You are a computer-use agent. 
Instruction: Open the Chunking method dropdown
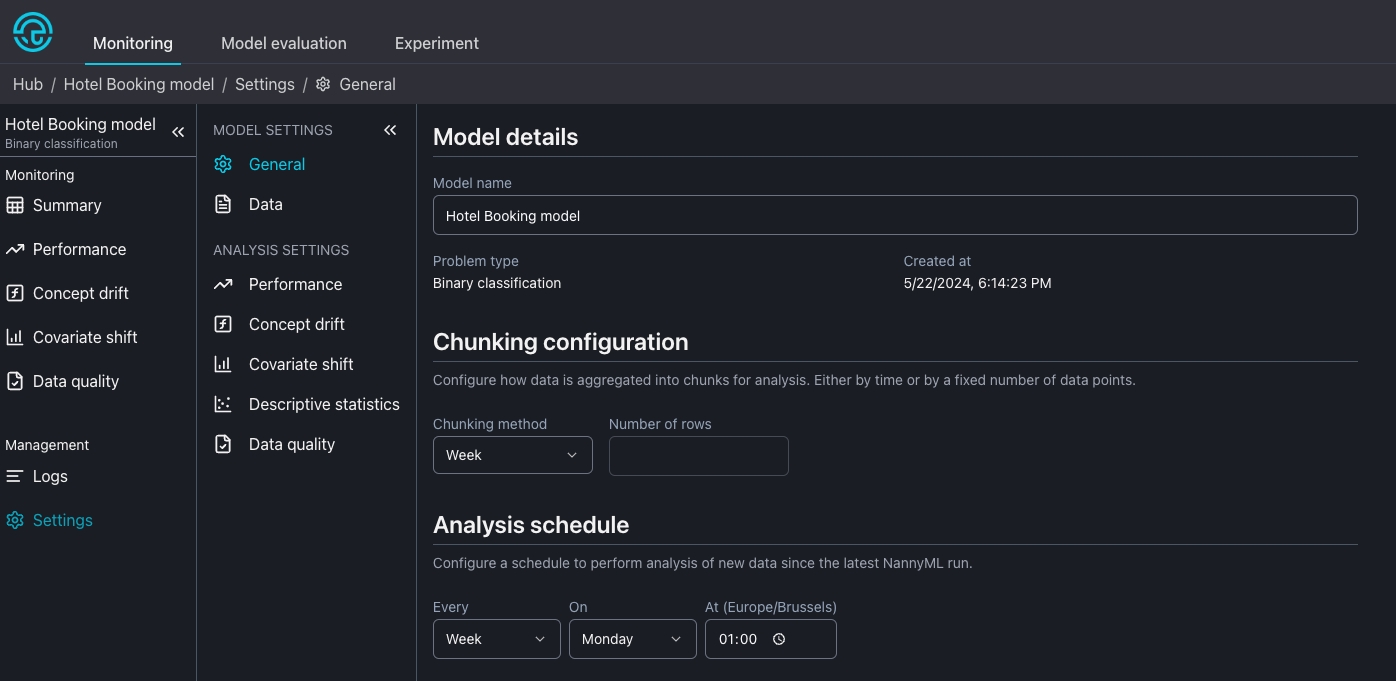[x=512, y=455]
